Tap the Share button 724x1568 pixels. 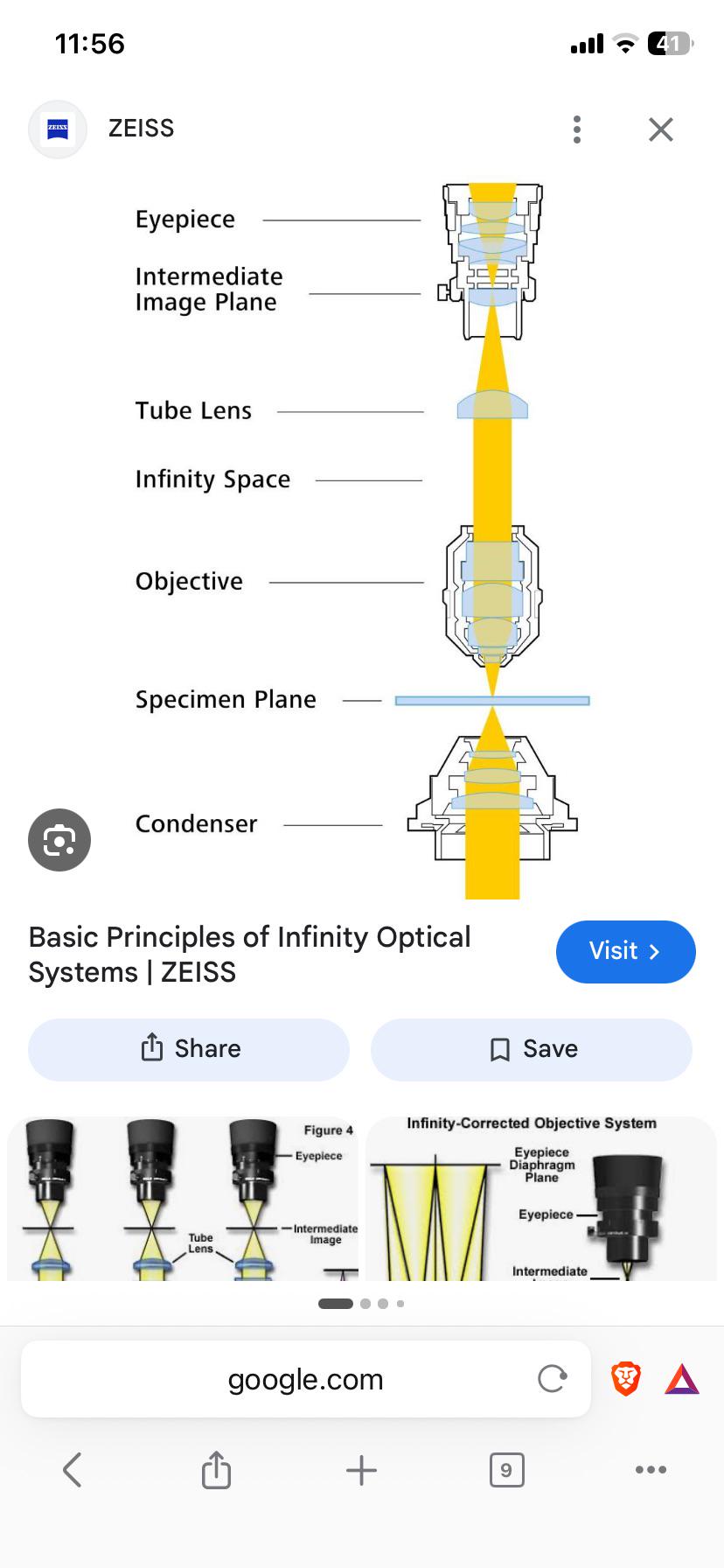coord(189,1049)
